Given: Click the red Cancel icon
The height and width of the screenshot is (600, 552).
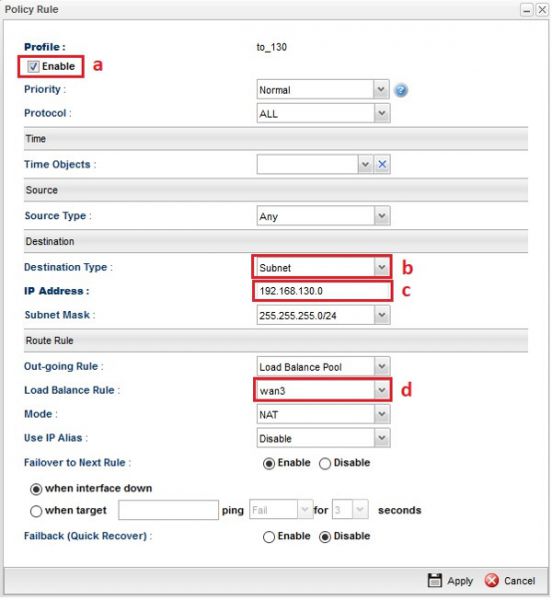Looking at the screenshot, I should (x=491, y=580).
